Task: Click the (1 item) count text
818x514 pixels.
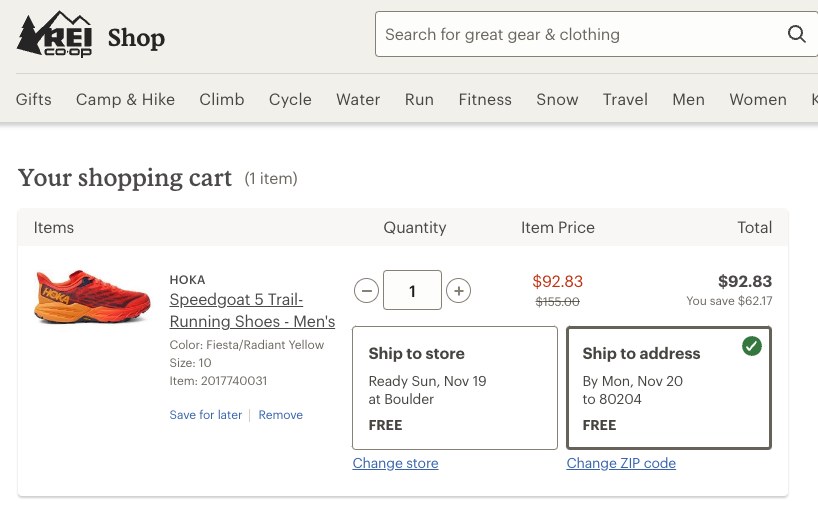Action: (x=271, y=178)
